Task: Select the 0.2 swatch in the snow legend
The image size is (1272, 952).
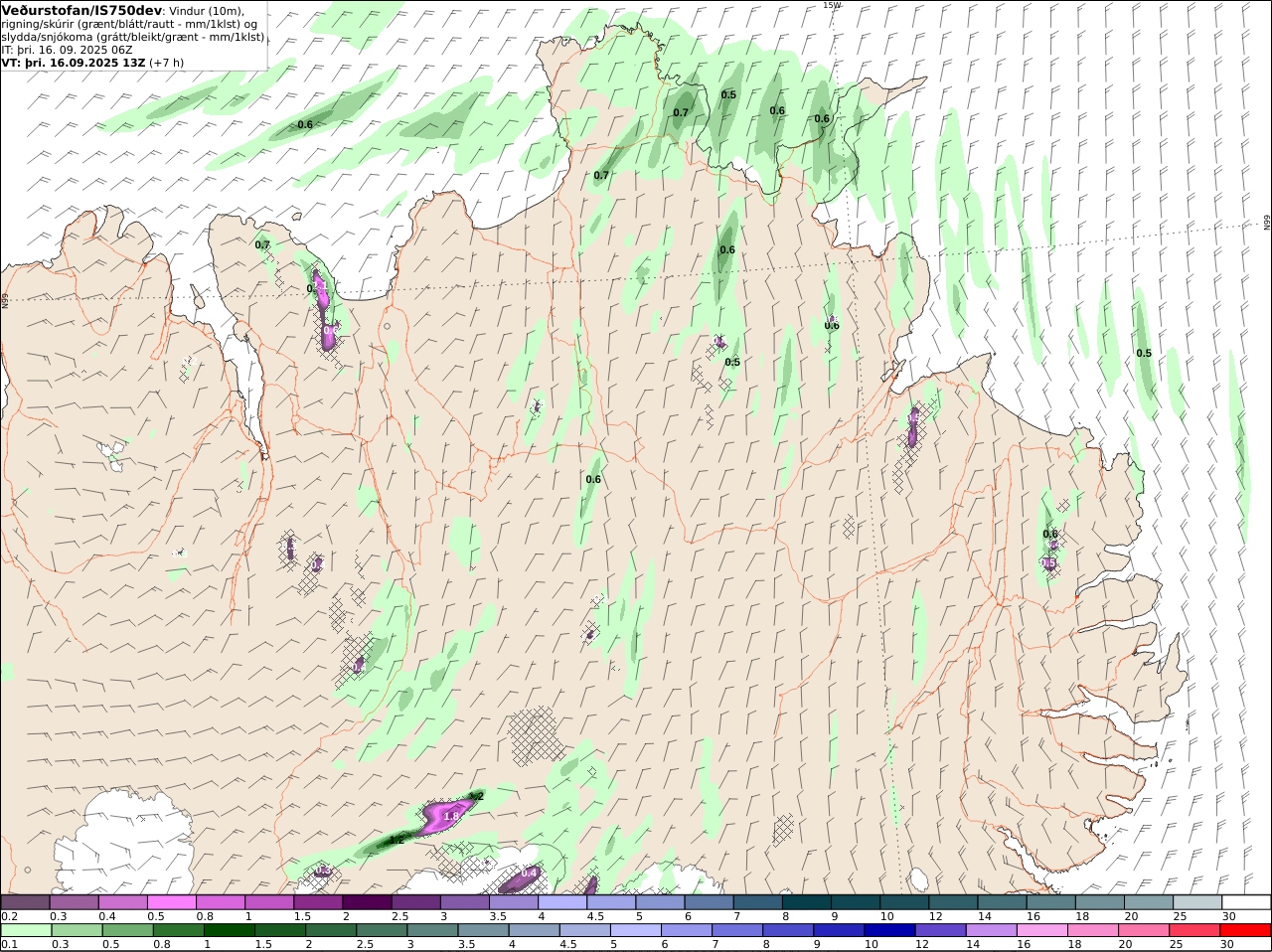Action: (x=25, y=902)
